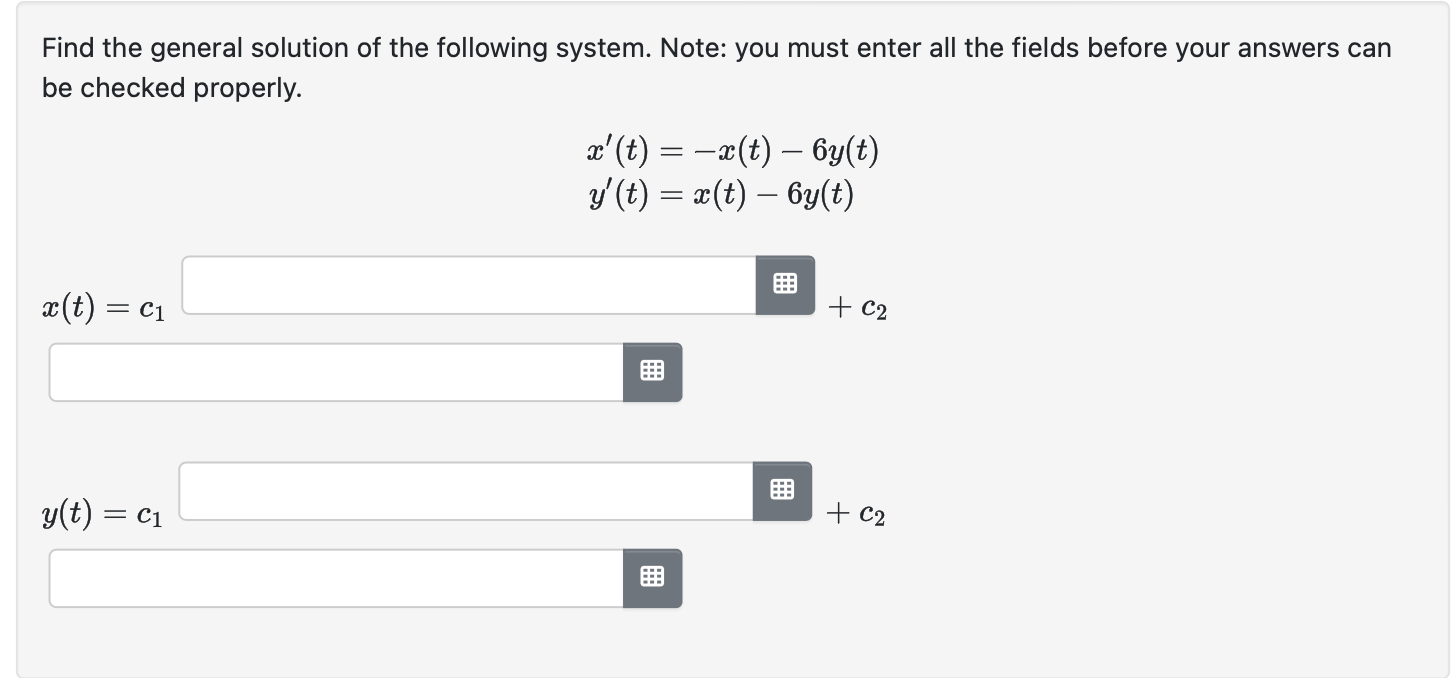Click the y'(t) = x(t) − 6y(t) equation
The image size is (1454, 678).
(721, 193)
